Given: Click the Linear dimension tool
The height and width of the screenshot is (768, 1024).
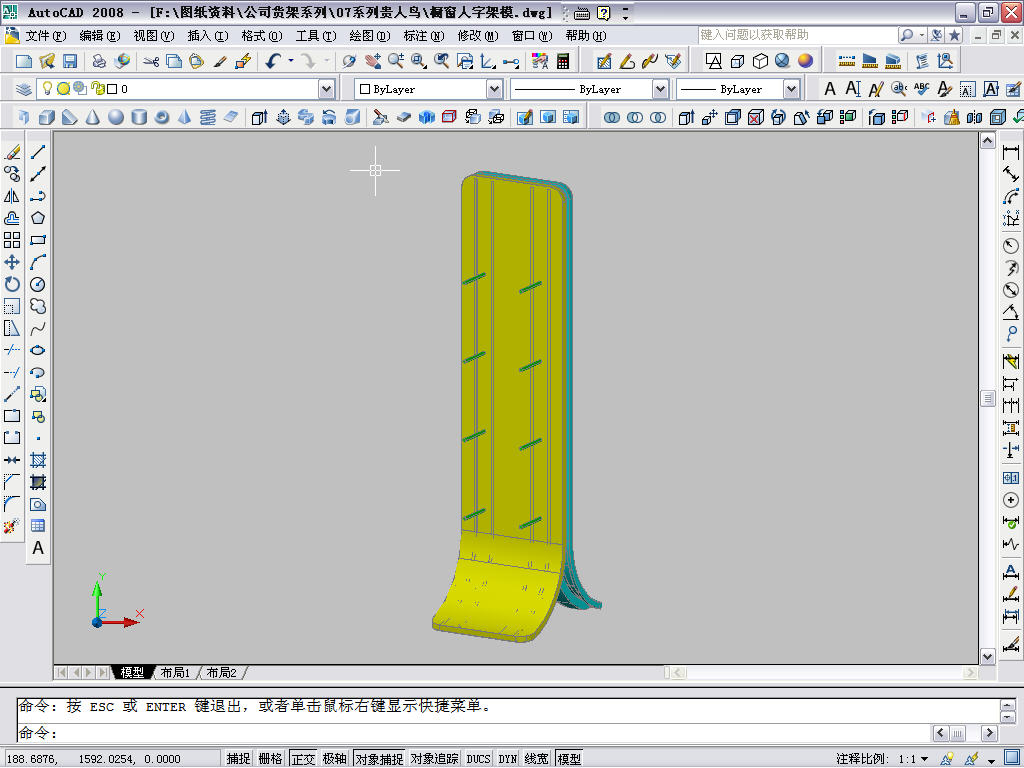Looking at the screenshot, I should (1011, 152).
